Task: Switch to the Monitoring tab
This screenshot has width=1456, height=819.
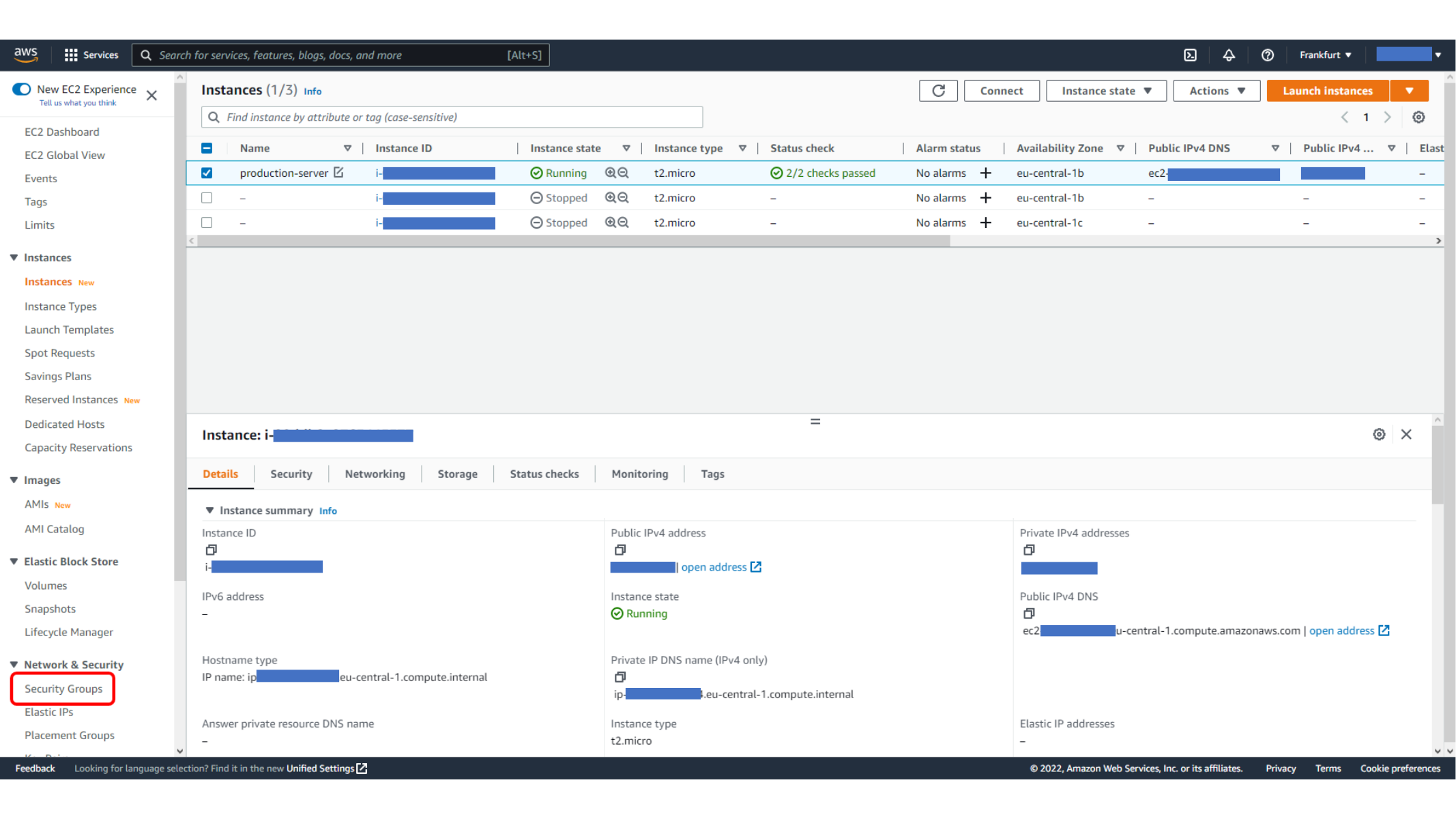Action: click(639, 474)
